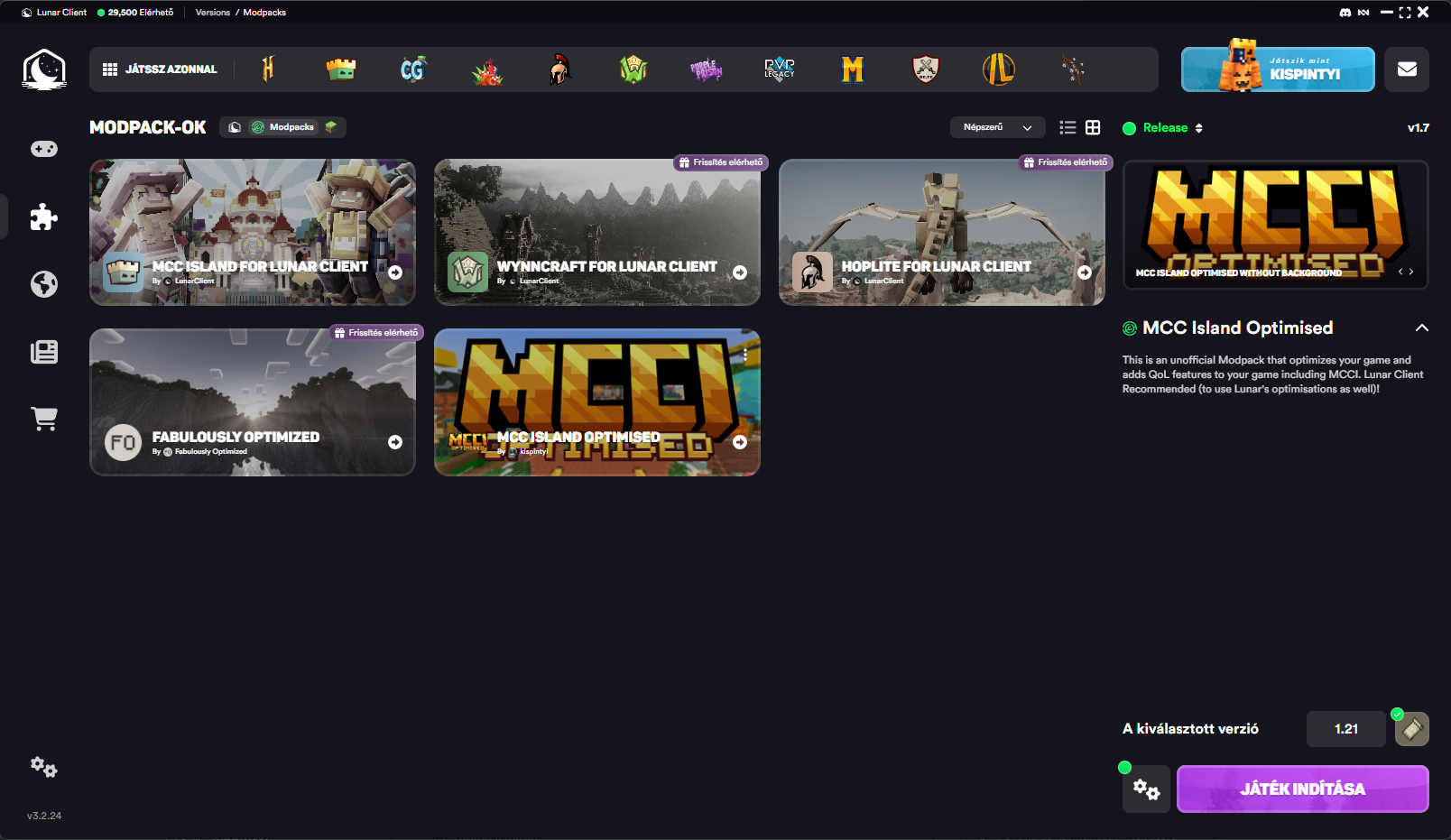Show previous image in modpack preview
This screenshot has height=840, width=1451.
pos(1400,272)
